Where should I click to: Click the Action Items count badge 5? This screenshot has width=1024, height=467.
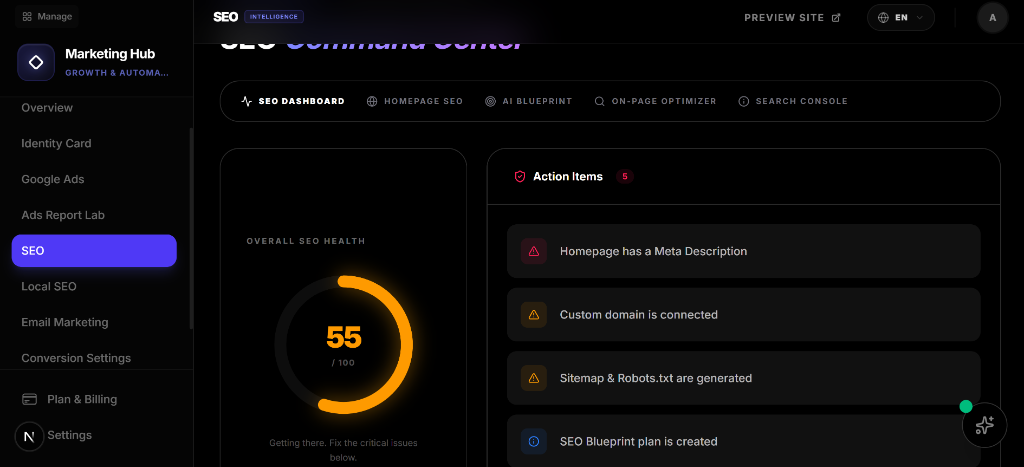[625, 176]
